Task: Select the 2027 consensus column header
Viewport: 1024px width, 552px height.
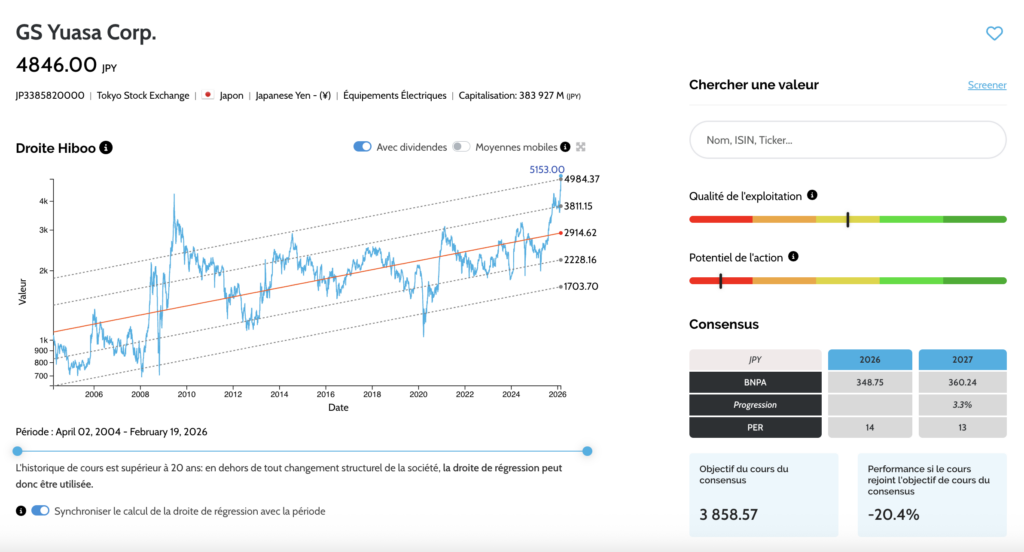Action: [x=962, y=360]
